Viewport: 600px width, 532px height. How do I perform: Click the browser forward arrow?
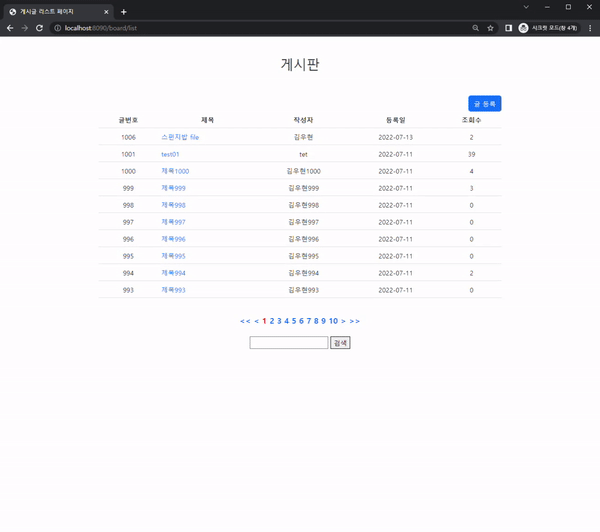click(x=24, y=28)
